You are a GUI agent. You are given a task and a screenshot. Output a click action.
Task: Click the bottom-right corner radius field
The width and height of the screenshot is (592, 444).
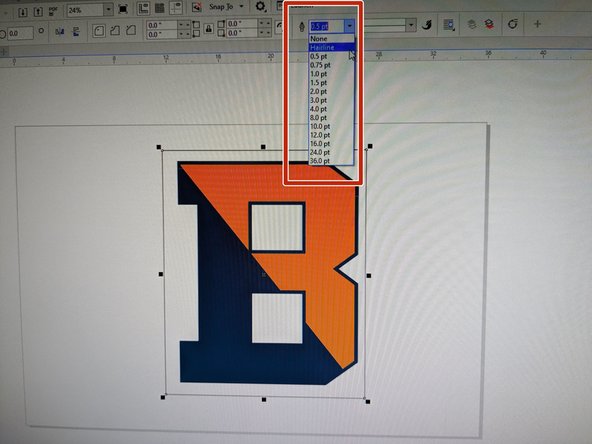click(x=242, y=33)
